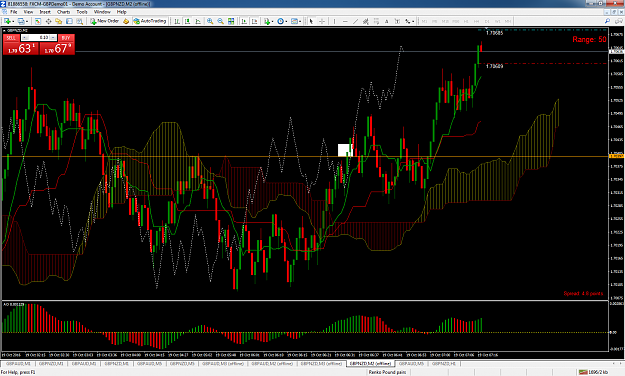Open the MetaEditor icon
This screenshot has width=625, height=376.
pyautogui.click(x=126, y=21)
